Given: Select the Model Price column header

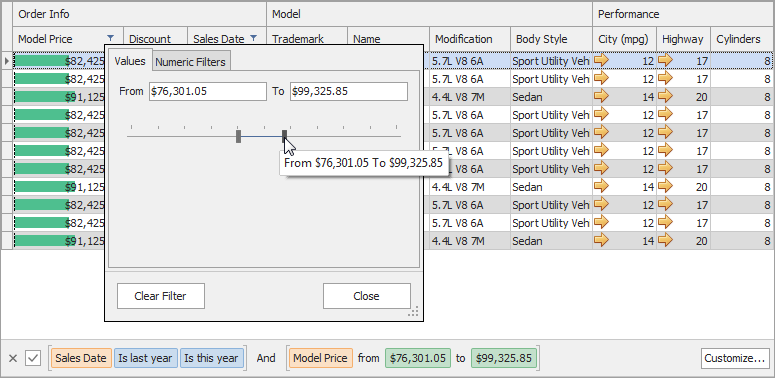Looking at the screenshot, I should click(68, 39).
